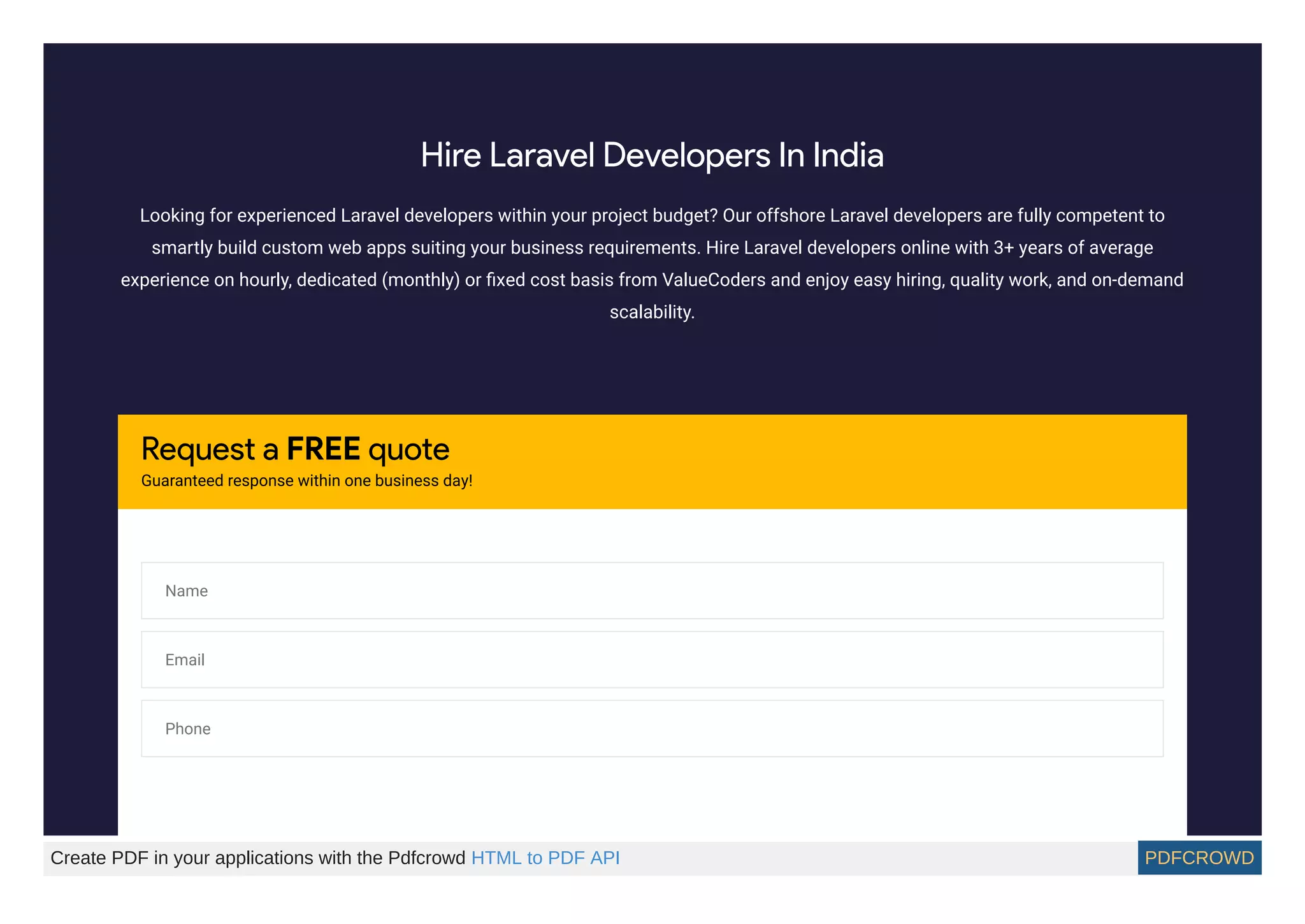Screen dimensions: 1305x924
Task: Click 'Guaranteed response within one business day!' text
Action: (306, 480)
